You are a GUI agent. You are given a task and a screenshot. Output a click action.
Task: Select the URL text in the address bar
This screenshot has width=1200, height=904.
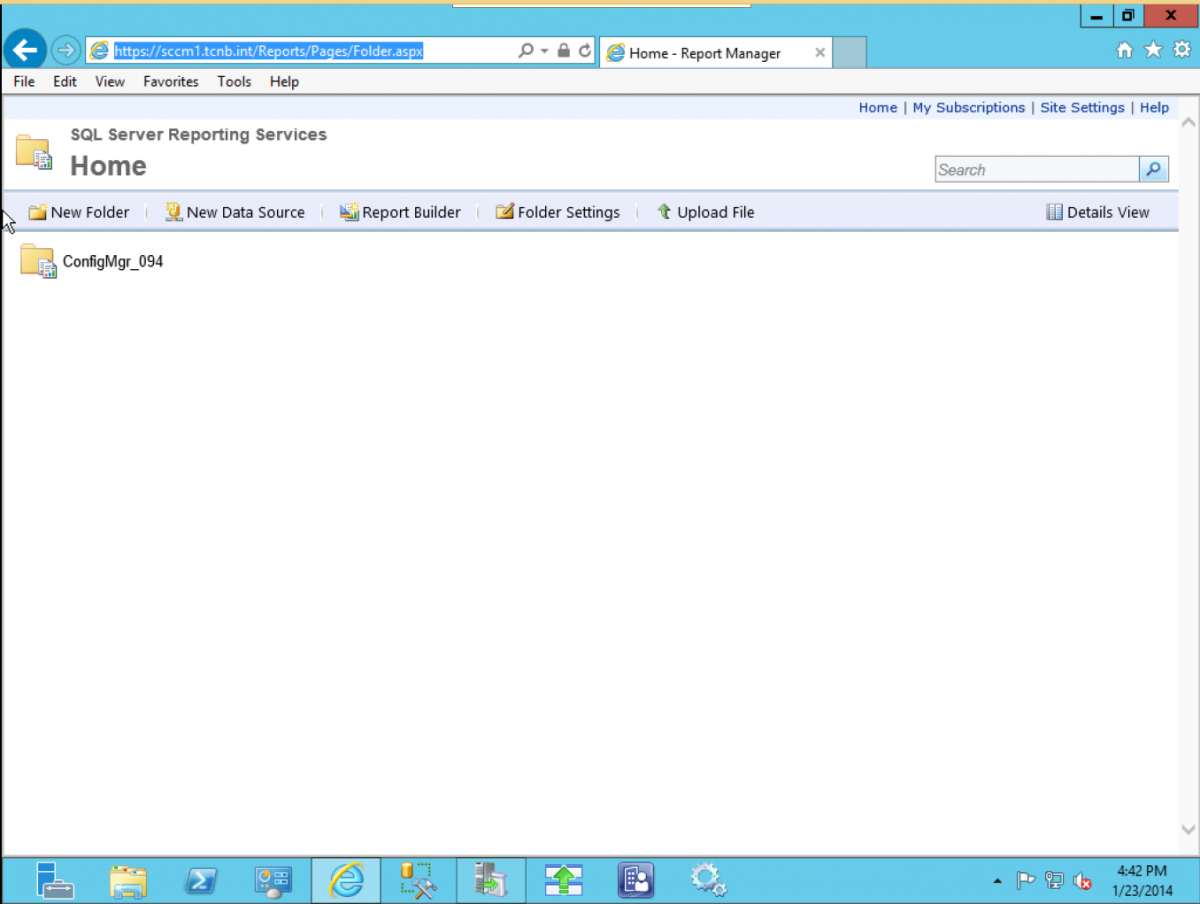[269, 51]
